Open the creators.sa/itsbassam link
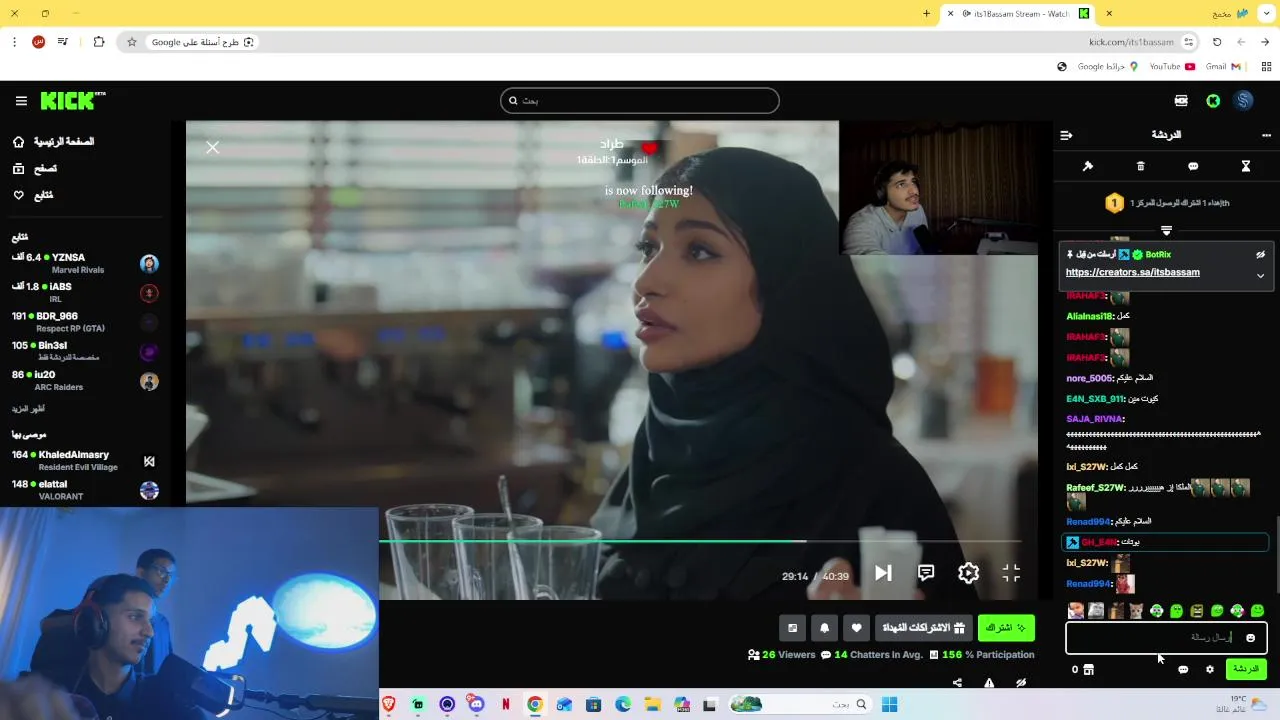Viewport: 1280px width, 720px height. pyautogui.click(x=1133, y=272)
